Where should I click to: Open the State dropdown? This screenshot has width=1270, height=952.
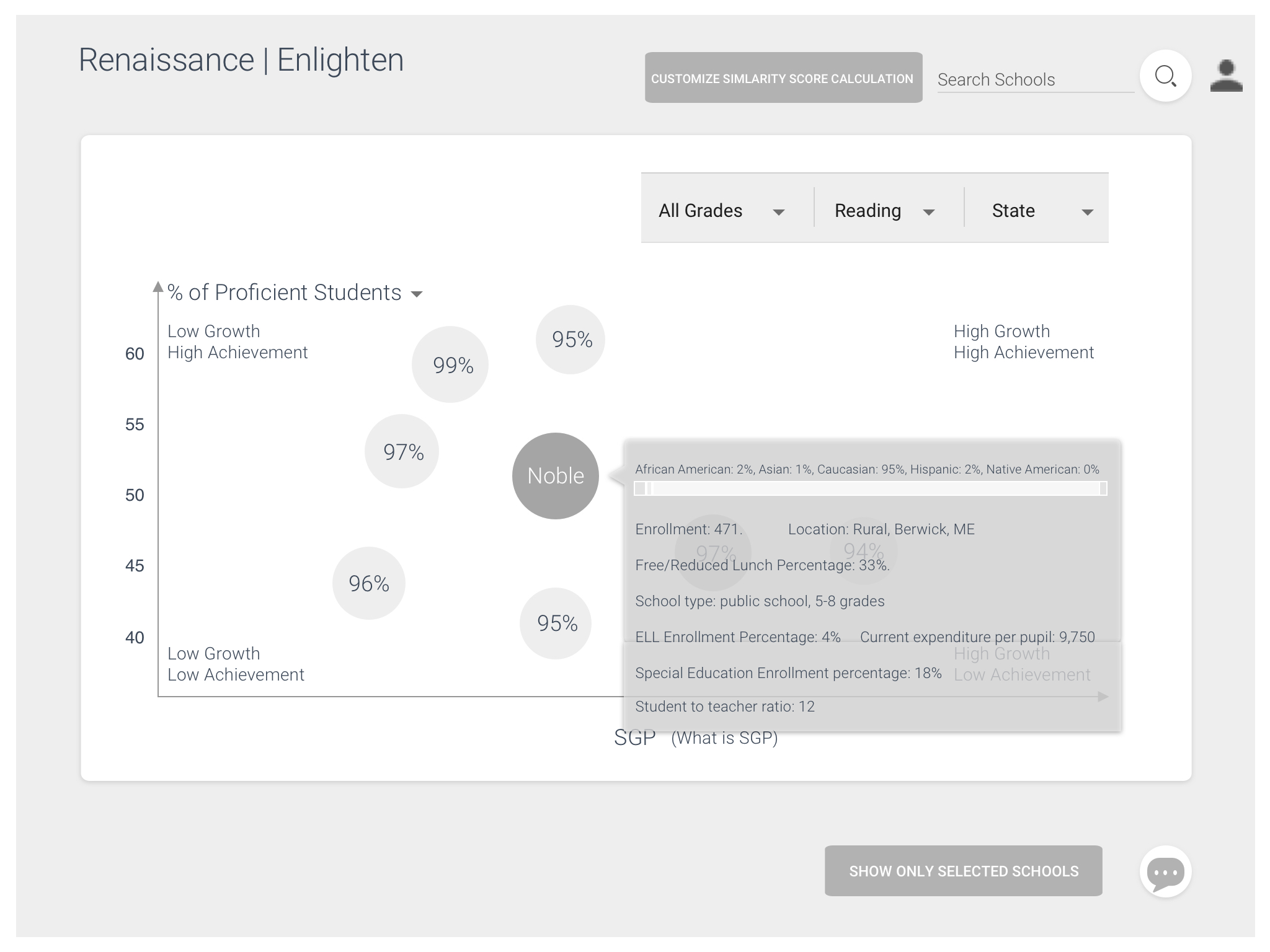(x=1042, y=211)
